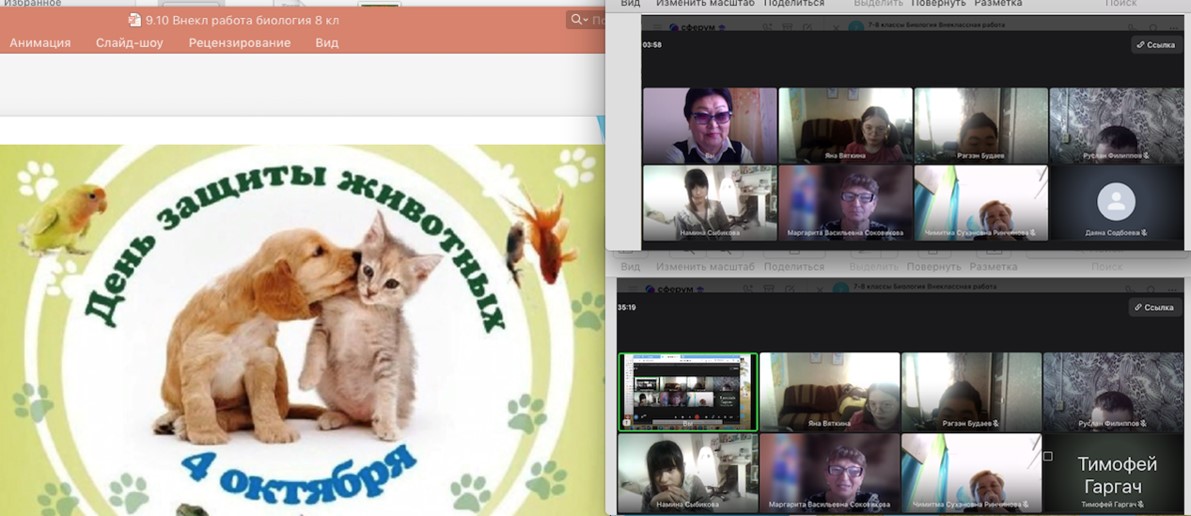
Task: Select Руслан Филиппов's tile in the 03:58 call
Action: click(1117, 125)
